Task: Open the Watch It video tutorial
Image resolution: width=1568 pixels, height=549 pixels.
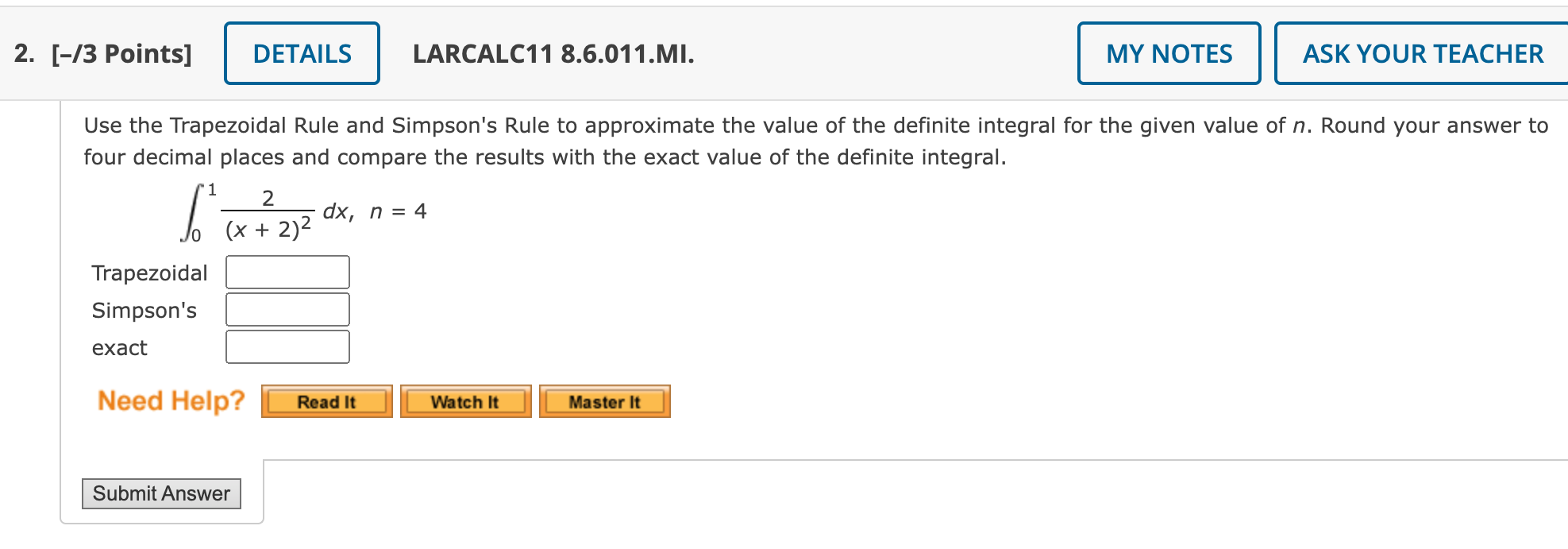Action: tap(465, 402)
